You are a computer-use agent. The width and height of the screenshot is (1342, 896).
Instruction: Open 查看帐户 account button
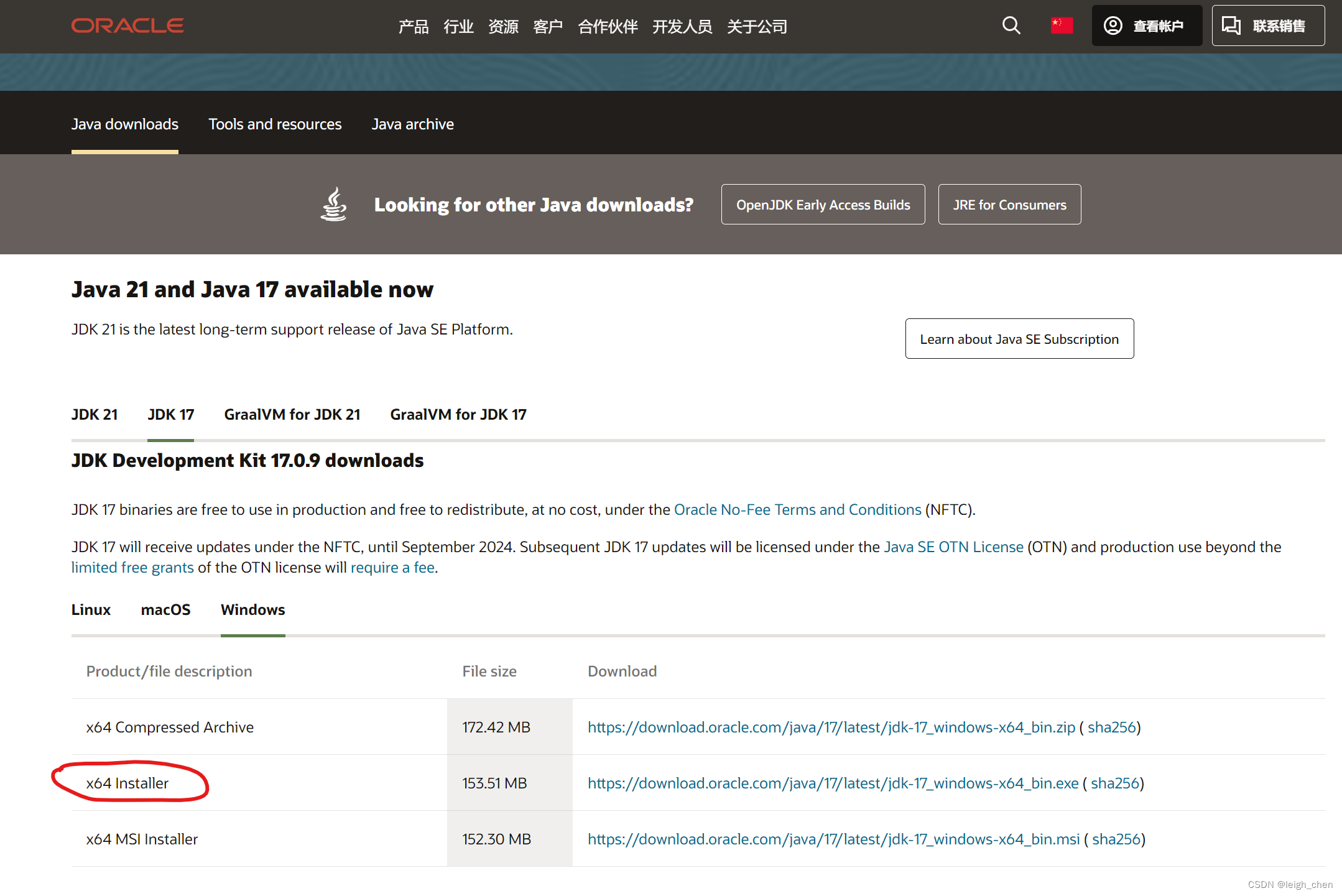(x=1147, y=25)
